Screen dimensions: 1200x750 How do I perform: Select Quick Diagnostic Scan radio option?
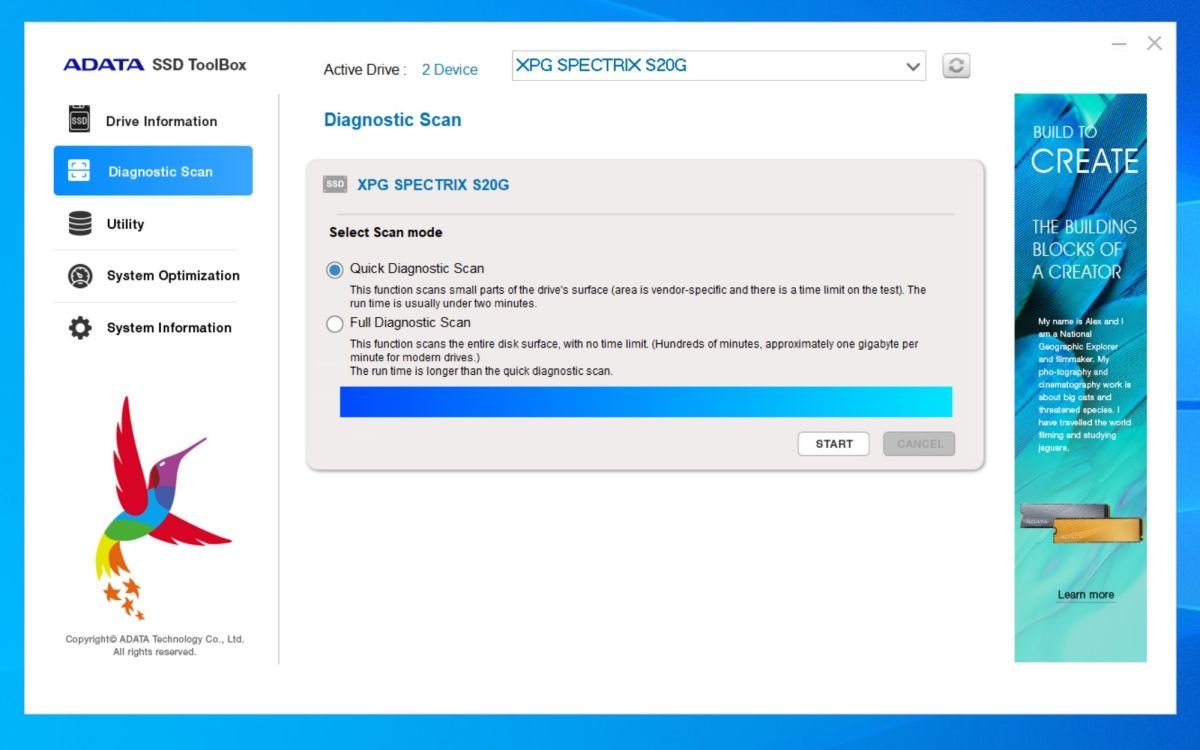335,270
